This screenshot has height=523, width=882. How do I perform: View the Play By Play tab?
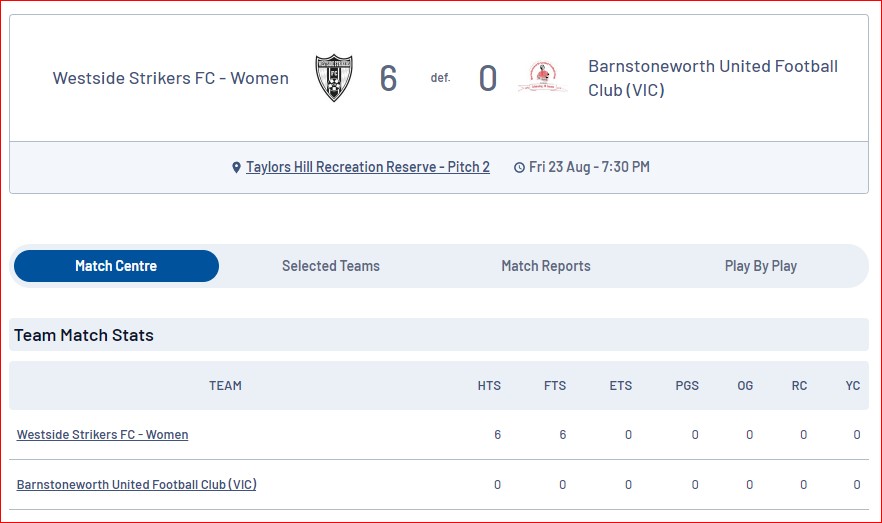[x=760, y=266]
